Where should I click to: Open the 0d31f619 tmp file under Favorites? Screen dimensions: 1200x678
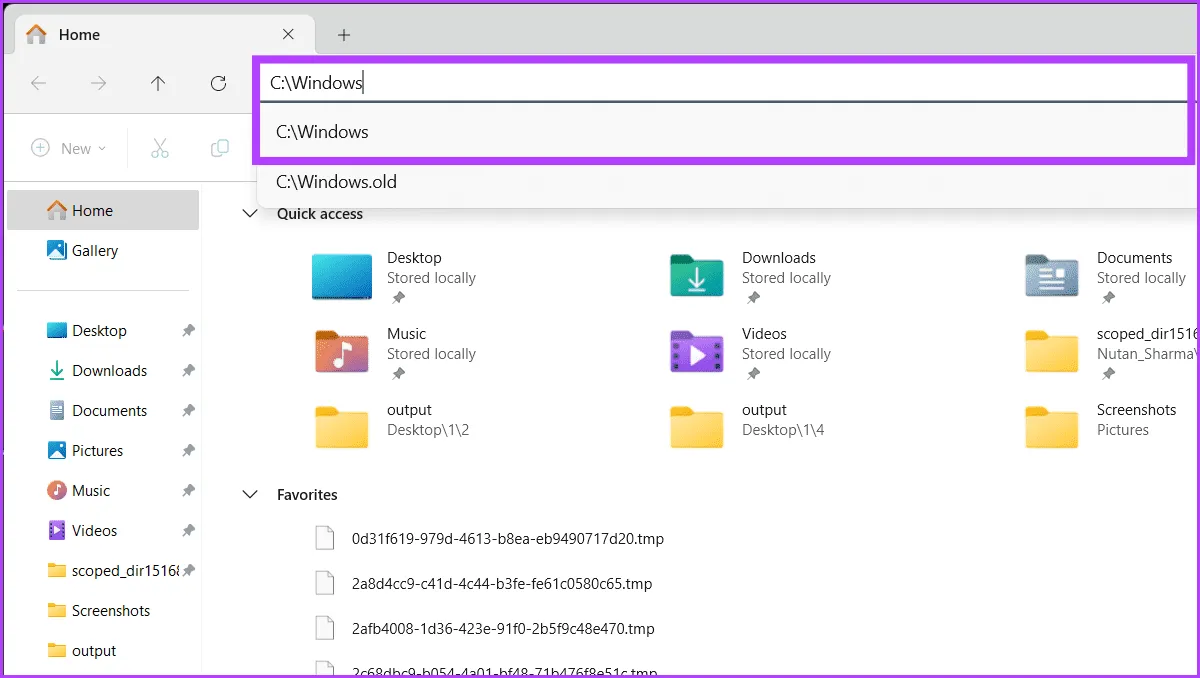point(510,537)
